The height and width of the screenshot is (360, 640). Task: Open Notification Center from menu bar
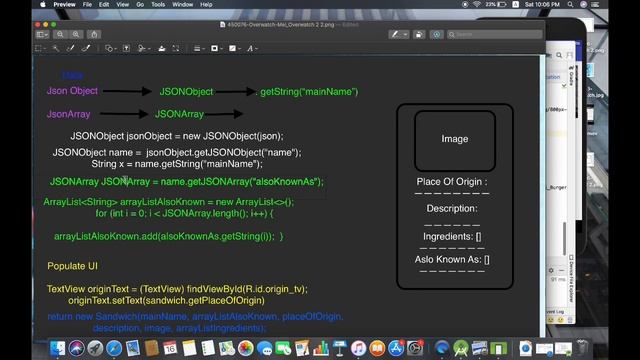click(596, 4)
